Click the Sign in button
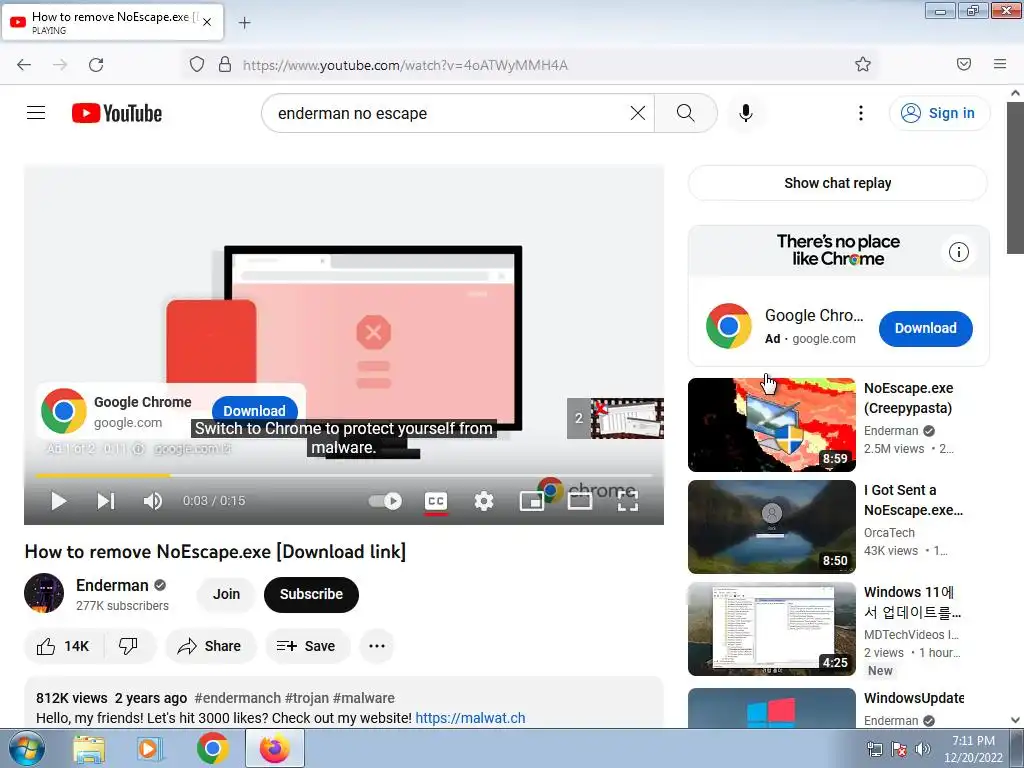 pyautogui.click(x=939, y=113)
